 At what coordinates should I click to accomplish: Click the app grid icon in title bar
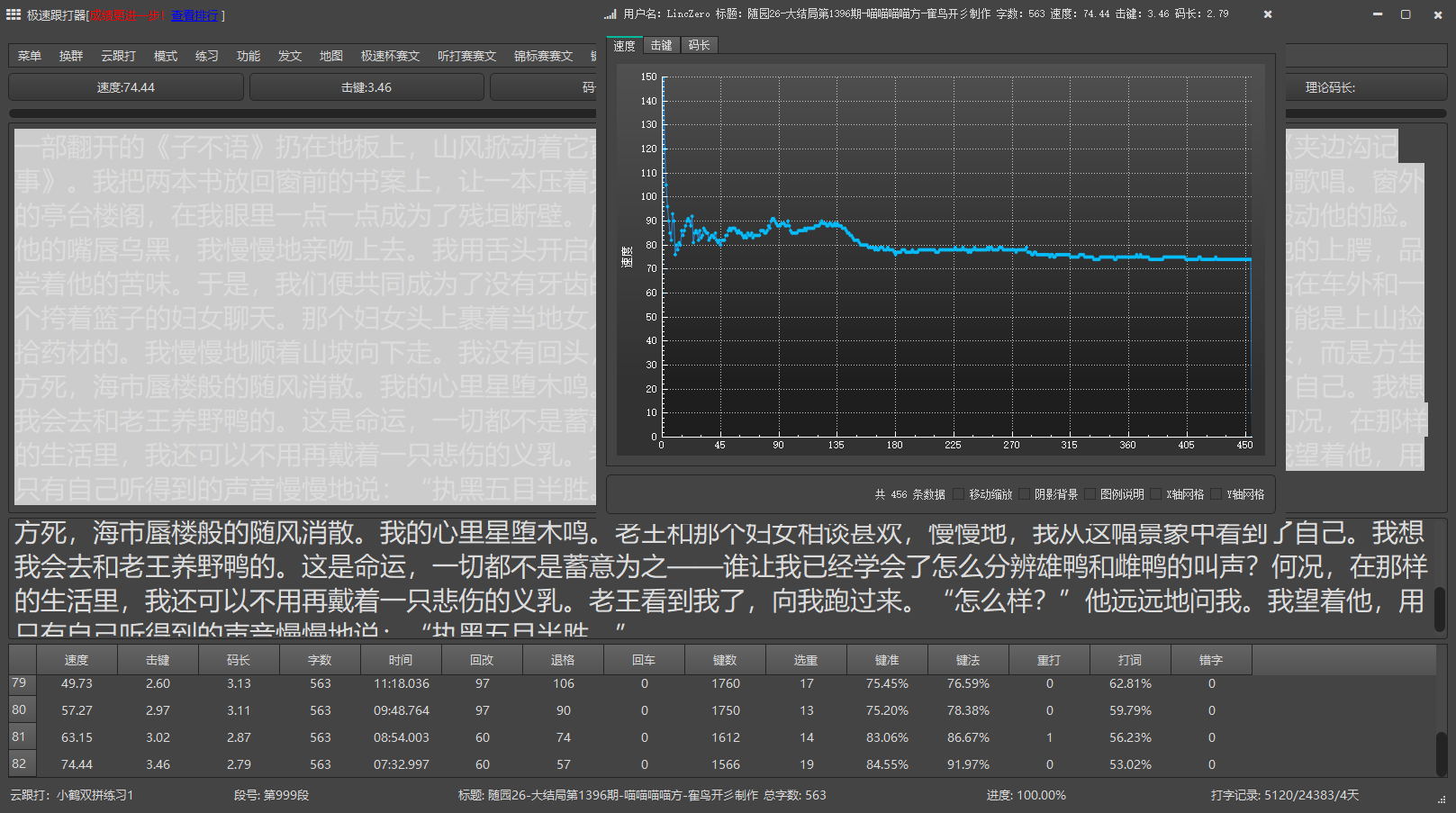point(14,14)
